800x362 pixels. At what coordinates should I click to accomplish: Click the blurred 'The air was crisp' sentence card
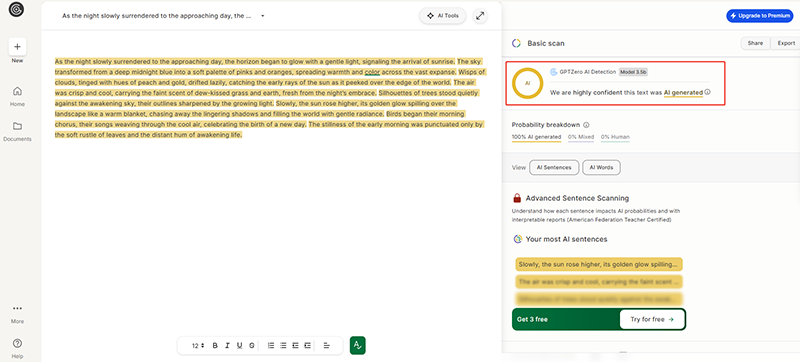coord(598,281)
